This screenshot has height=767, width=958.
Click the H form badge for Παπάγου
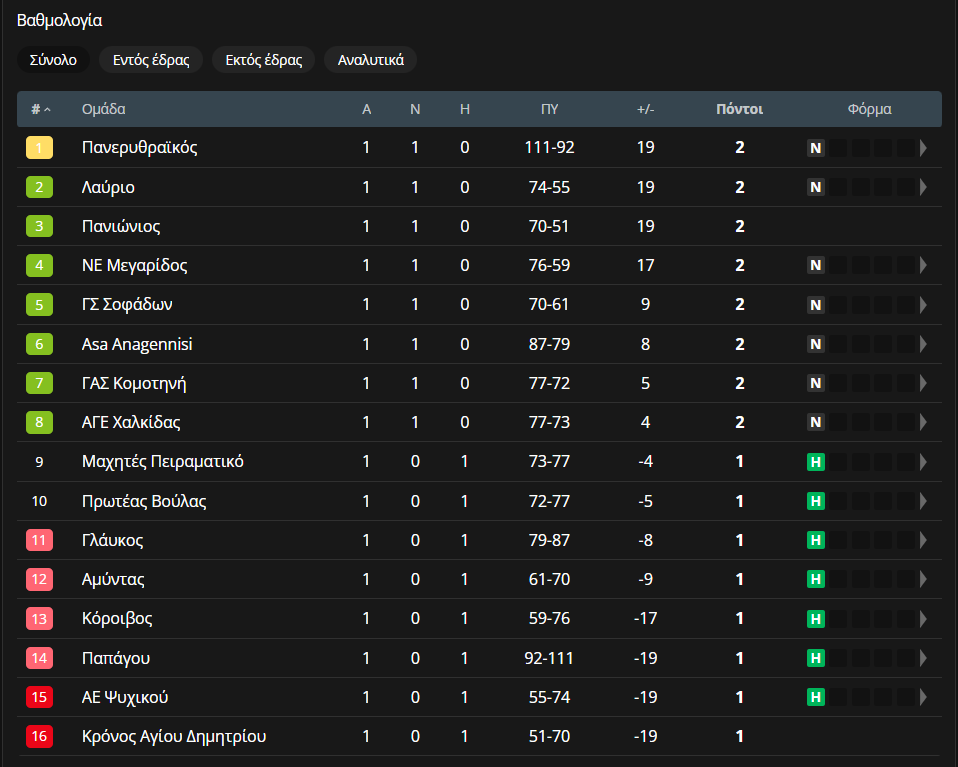coord(816,658)
